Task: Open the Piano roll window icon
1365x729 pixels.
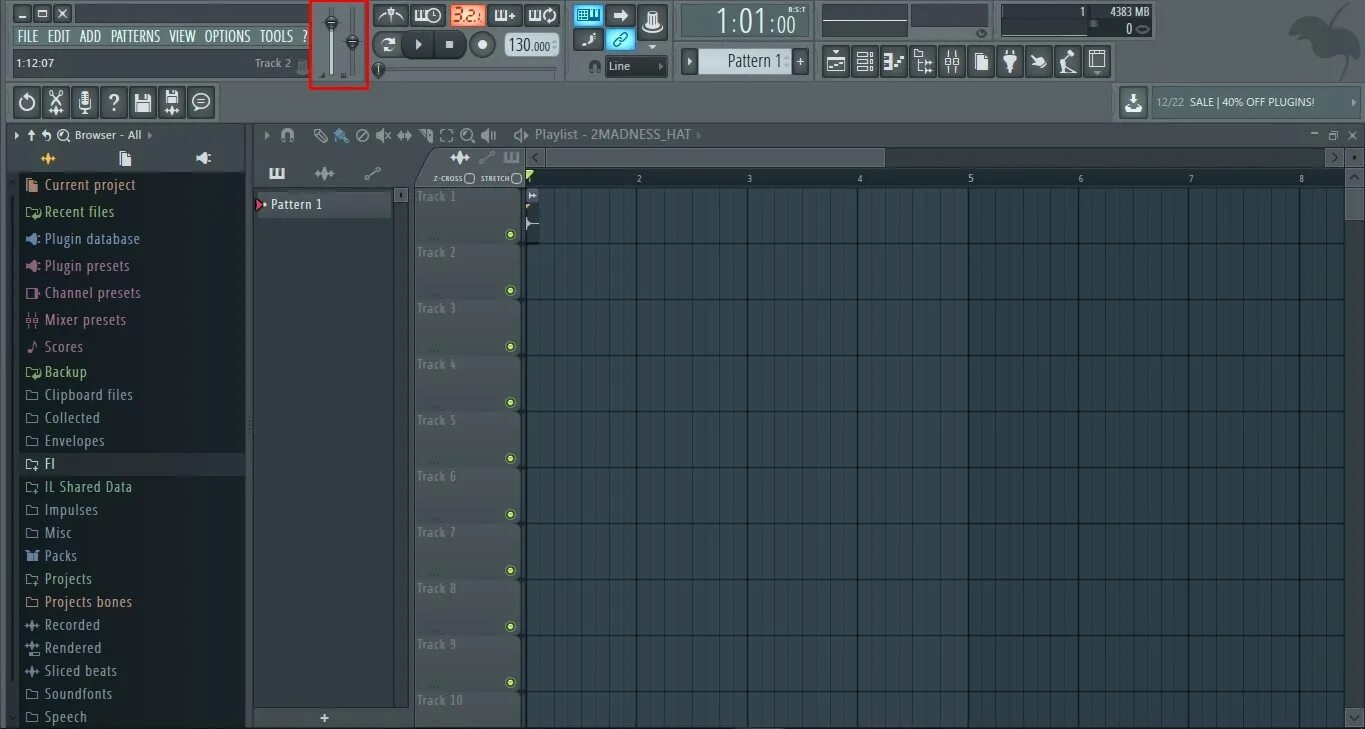Action: [x=894, y=62]
